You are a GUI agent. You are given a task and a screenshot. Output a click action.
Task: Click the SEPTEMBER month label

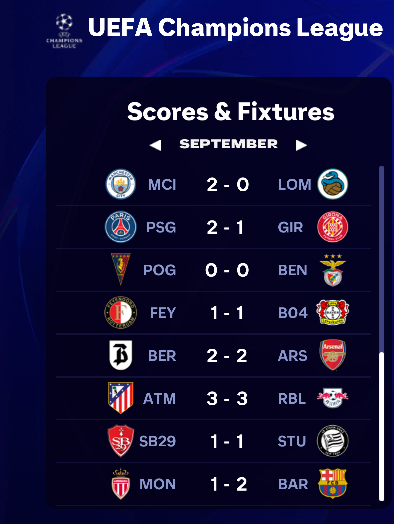pos(229,144)
